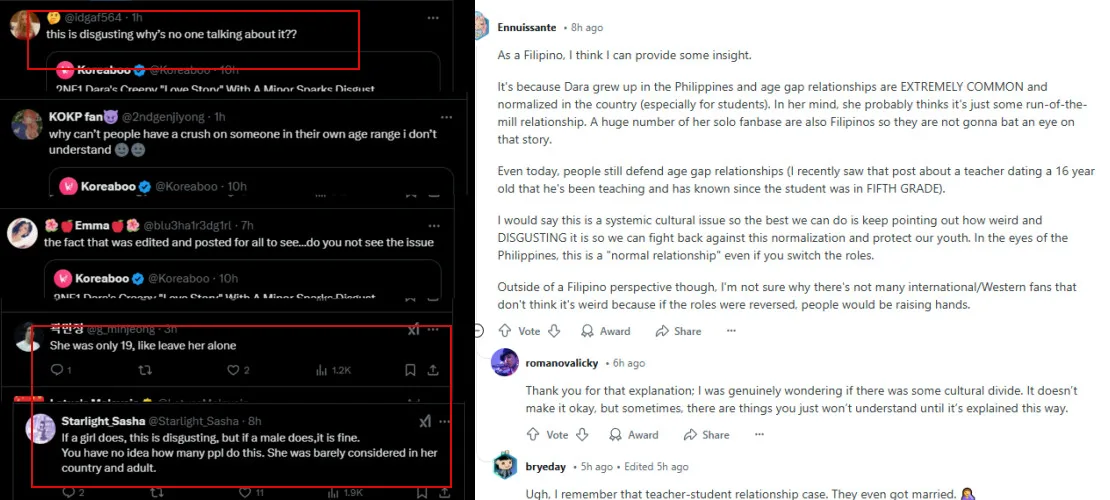The image size is (1110, 500).
Task: Open more menu on Emma's tweet
Action: pyautogui.click(x=432, y=225)
